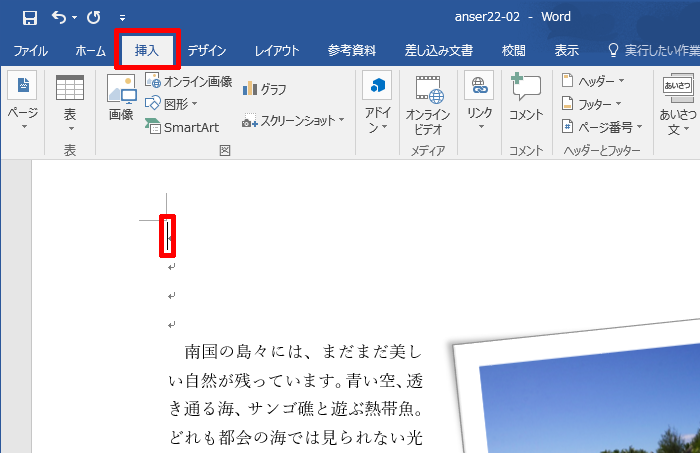Viewport: 700px width, 453px height.
Task: Click the Save icon in the quick access toolbar
Action: (x=29, y=18)
